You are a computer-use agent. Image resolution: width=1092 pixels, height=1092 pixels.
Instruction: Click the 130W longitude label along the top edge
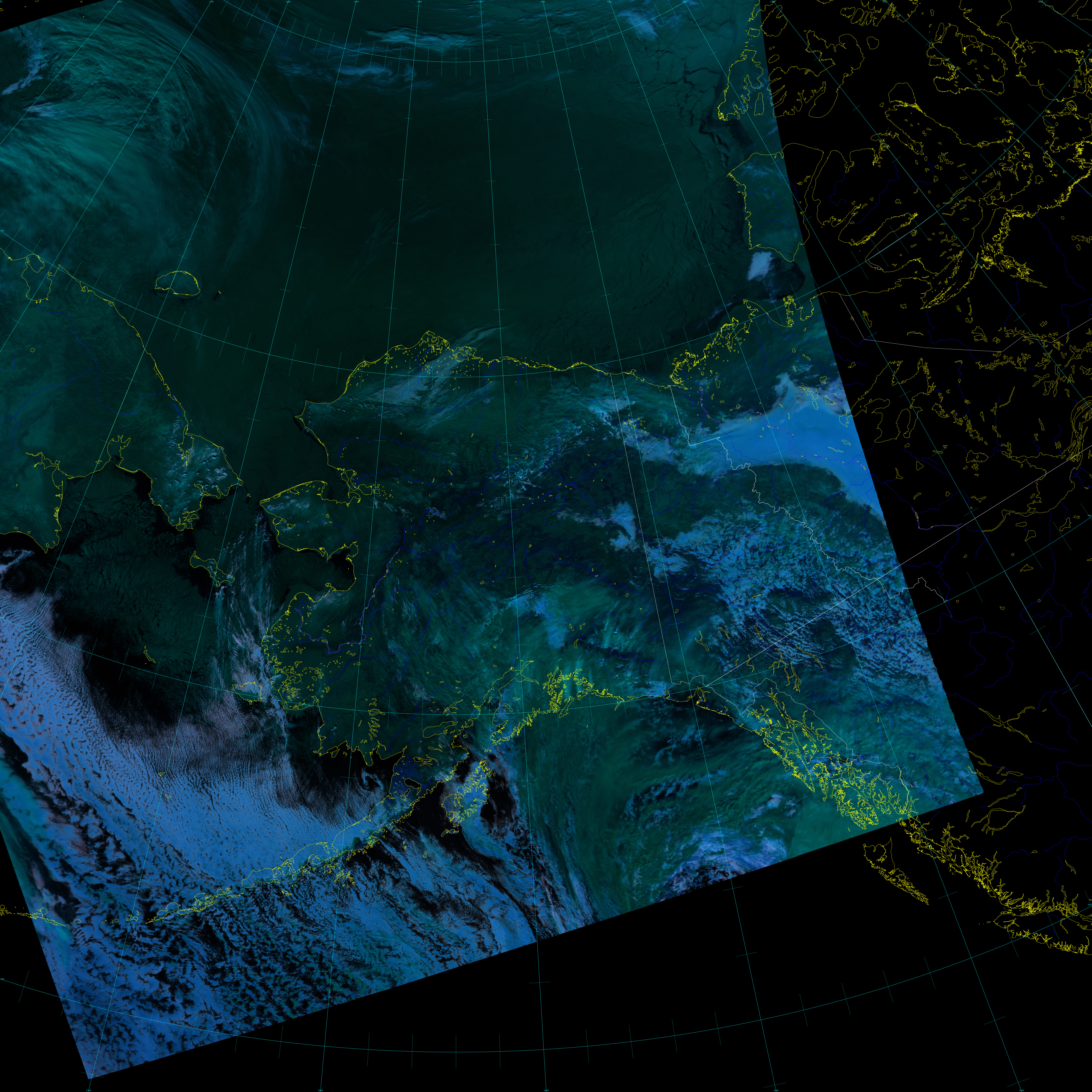tap(609, 2)
